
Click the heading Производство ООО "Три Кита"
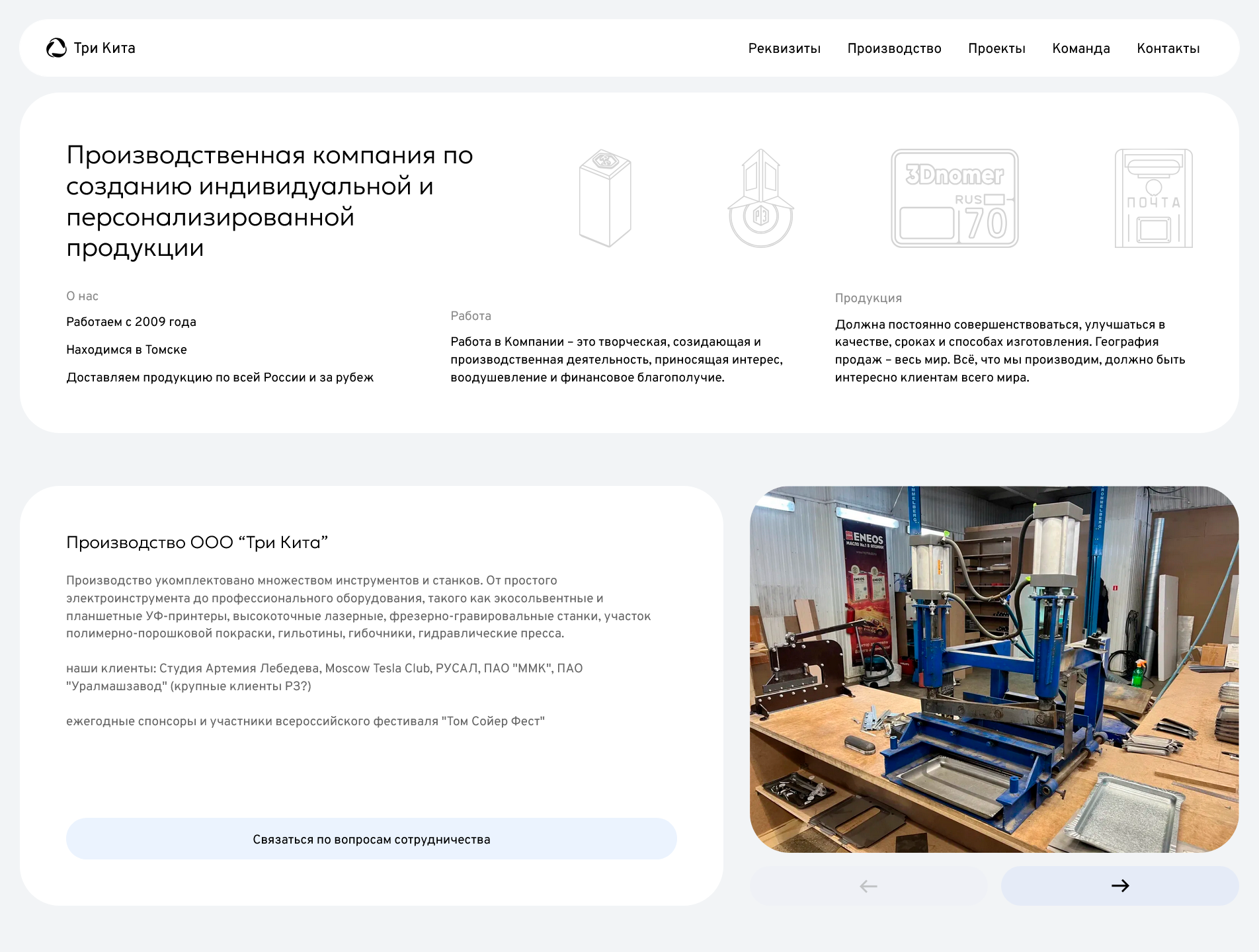click(x=197, y=542)
